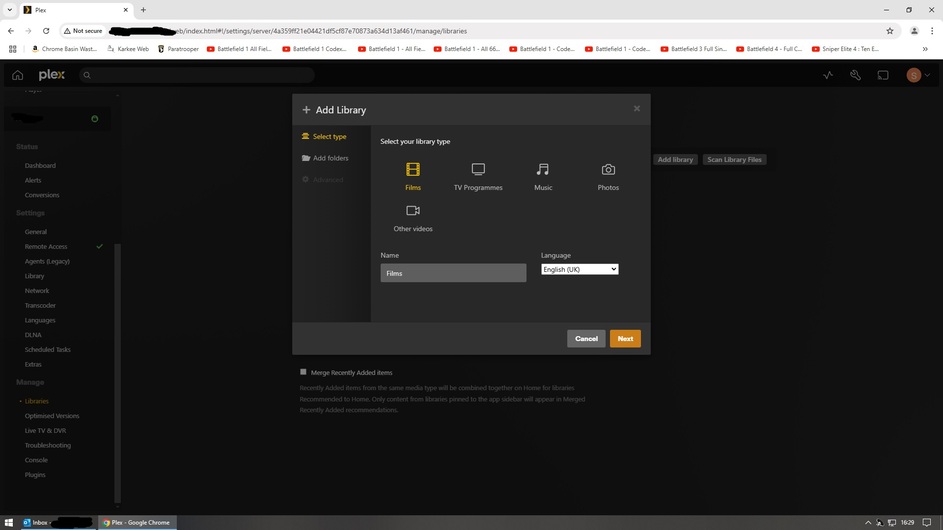943x530 pixels.
Task: Open Library settings in sidebar
Action: click(34, 276)
